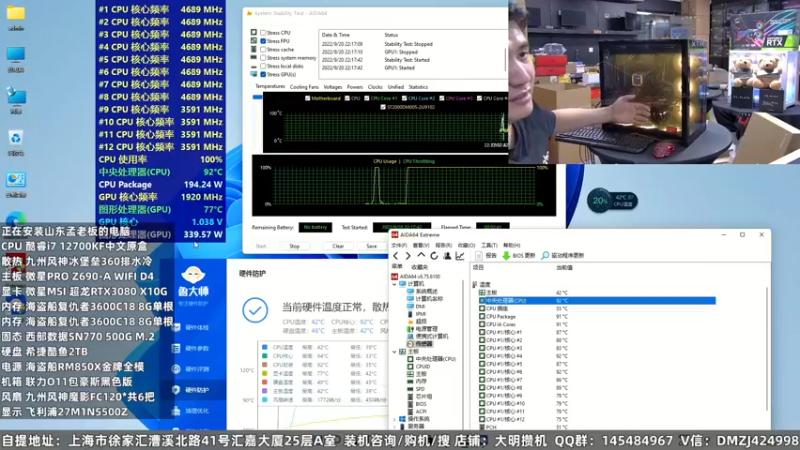Expand the 操作系统 tree node in AIDA64
Image resolution: width=800 pixels, height=450 pixels.
point(394,419)
